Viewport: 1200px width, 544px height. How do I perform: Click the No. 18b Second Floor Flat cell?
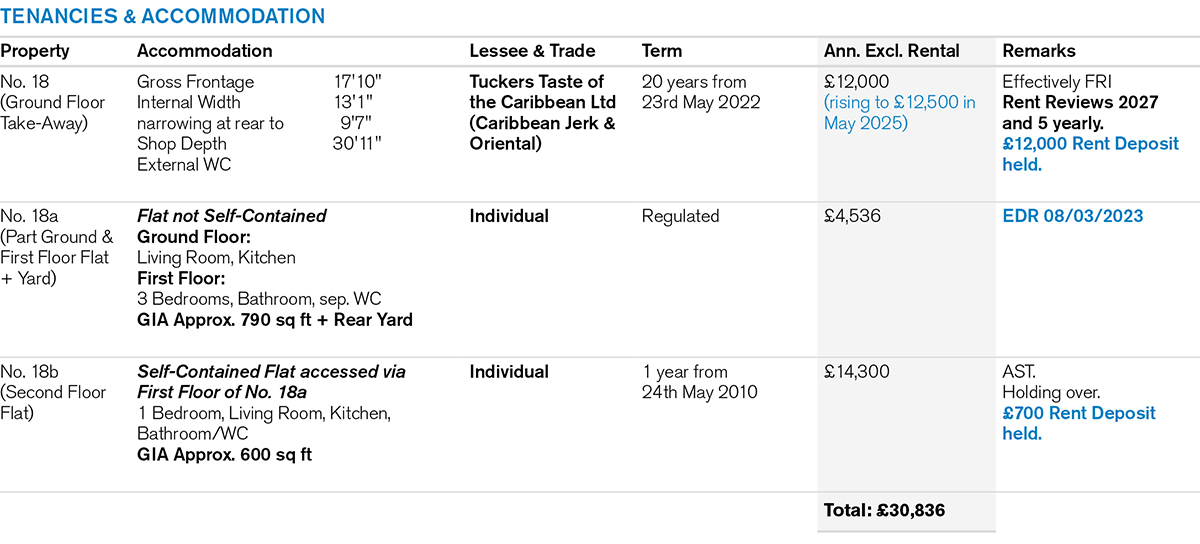pos(53,392)
